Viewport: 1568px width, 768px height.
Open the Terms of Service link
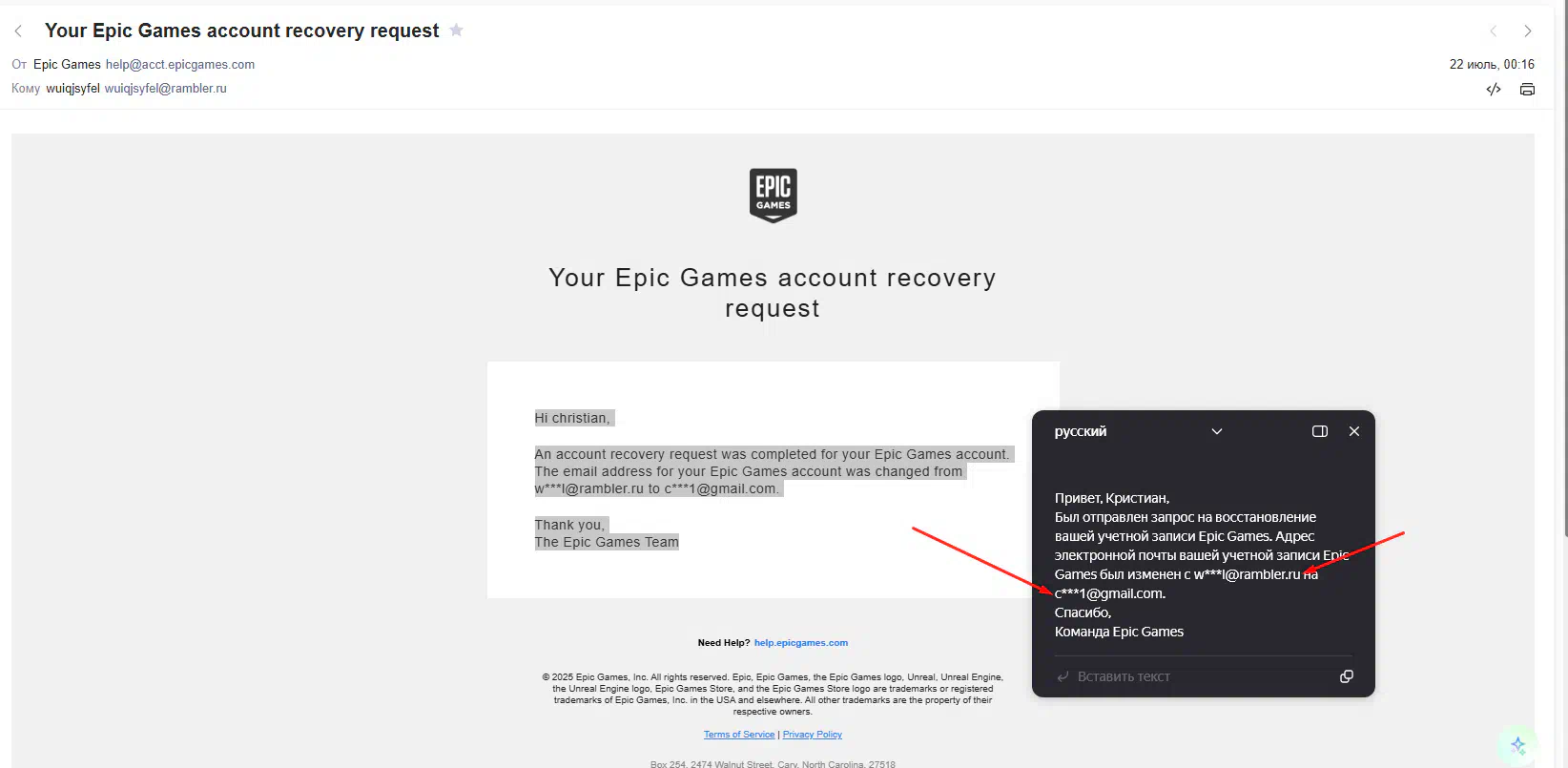click(x=739, y=735)
